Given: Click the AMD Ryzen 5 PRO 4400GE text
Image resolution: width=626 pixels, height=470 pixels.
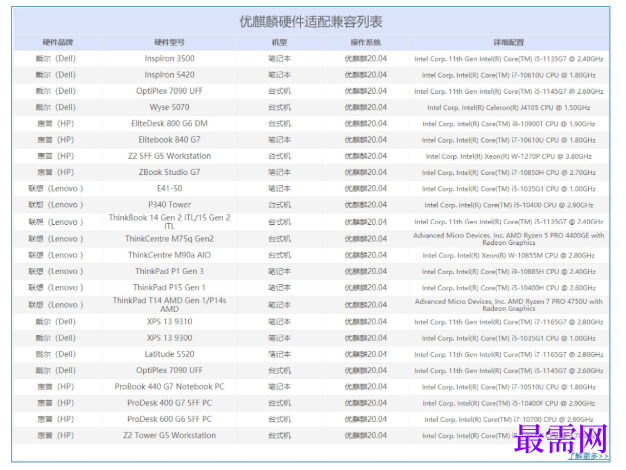Looking at the screenshot, I should (x=509, y=239).
